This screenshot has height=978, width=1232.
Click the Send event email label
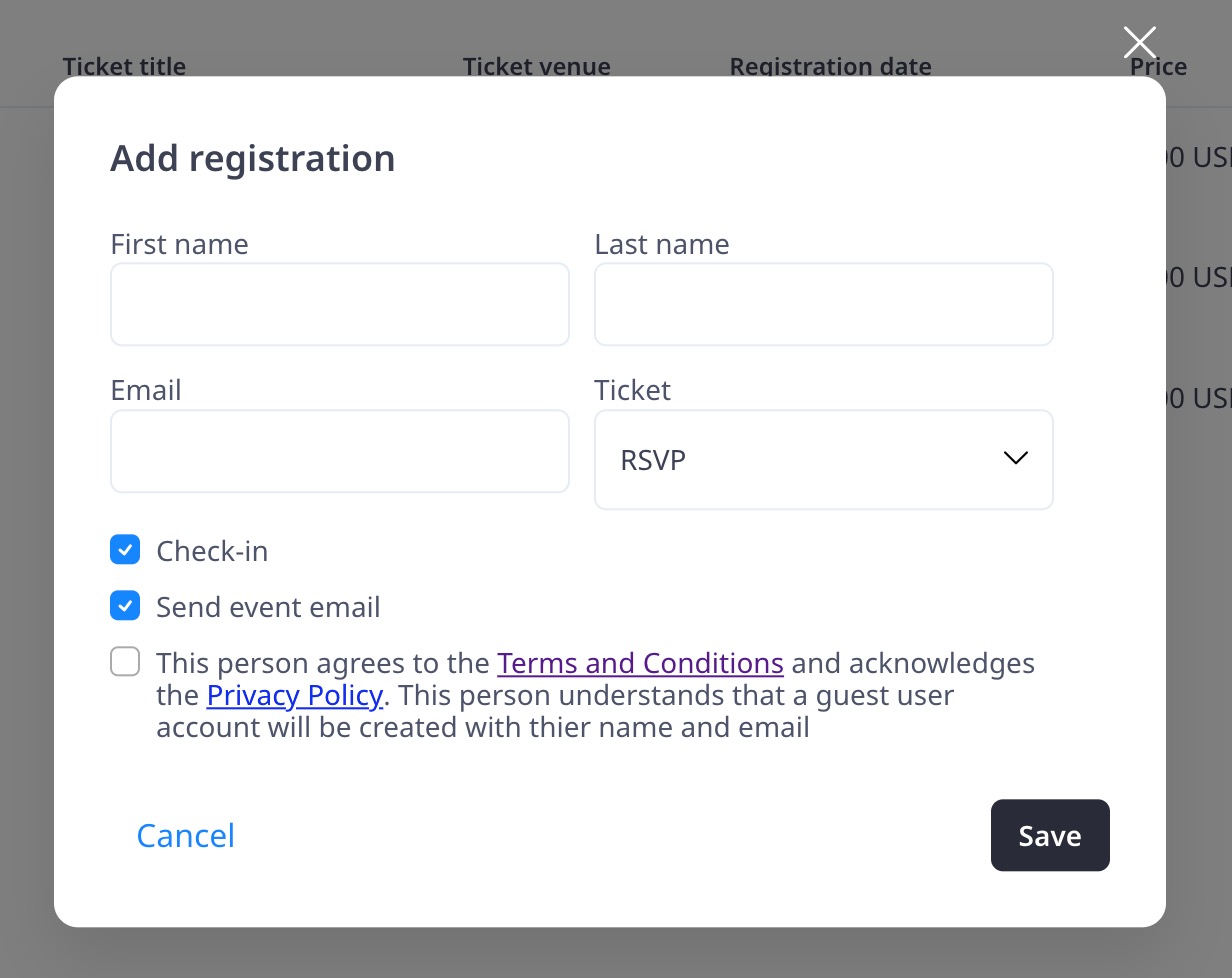pyautogui.click(x=268, y=607)
